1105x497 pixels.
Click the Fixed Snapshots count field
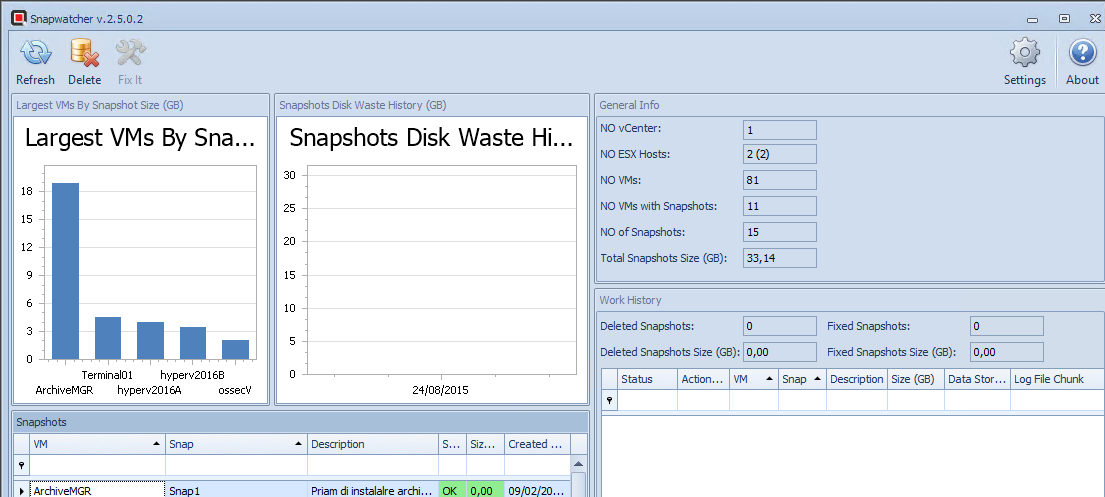[x=1006, y=326]
